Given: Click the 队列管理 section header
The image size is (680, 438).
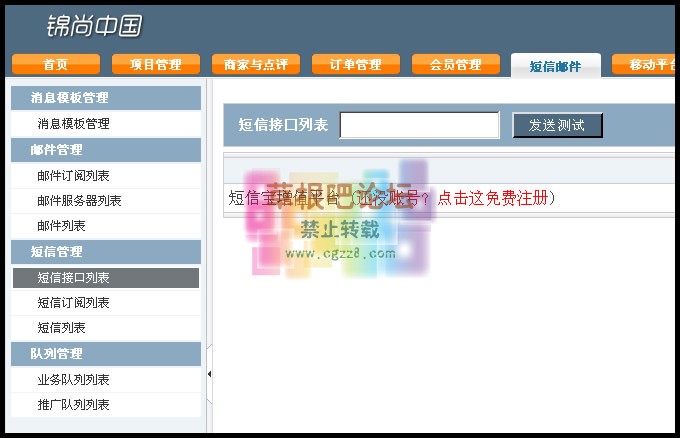Looking at the screenshot, I should (106, 354).
